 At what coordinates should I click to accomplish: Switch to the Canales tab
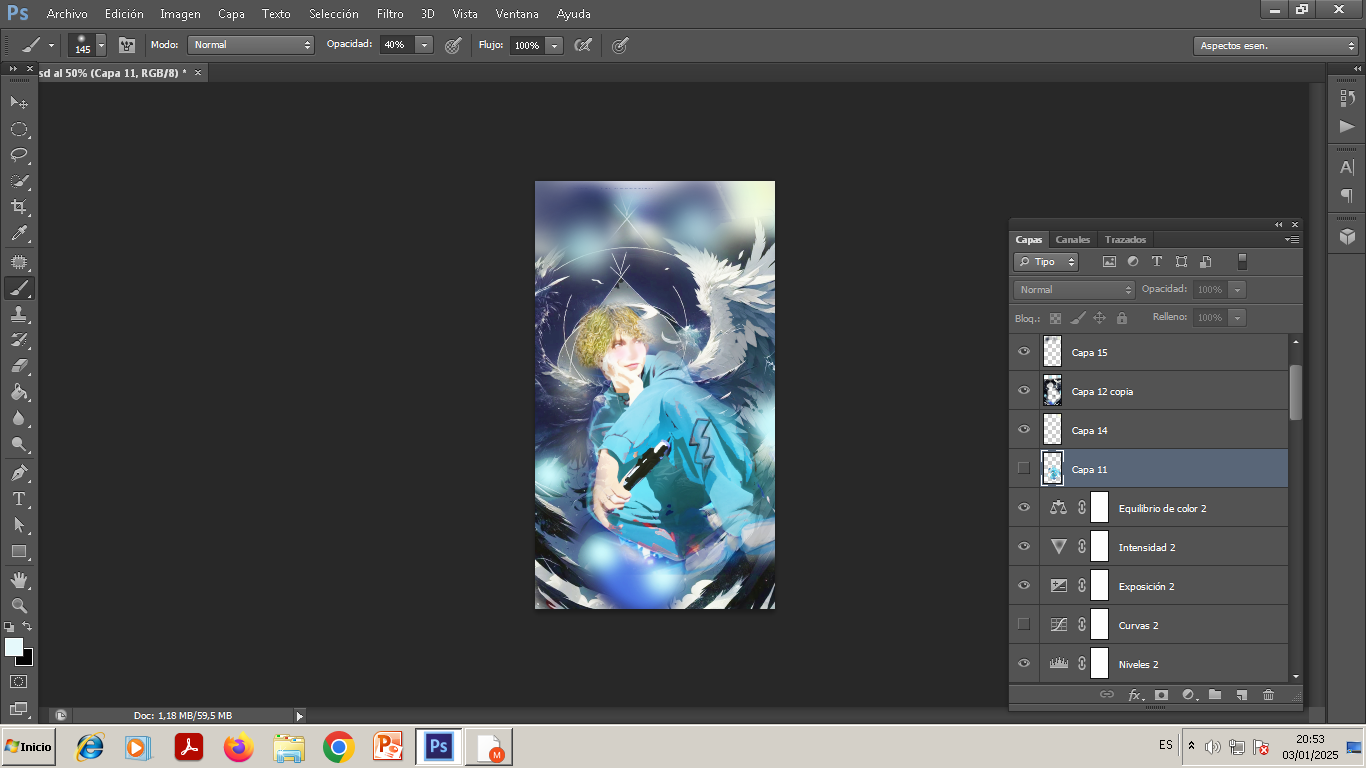pyautogui.click(x=1073, y=240)
